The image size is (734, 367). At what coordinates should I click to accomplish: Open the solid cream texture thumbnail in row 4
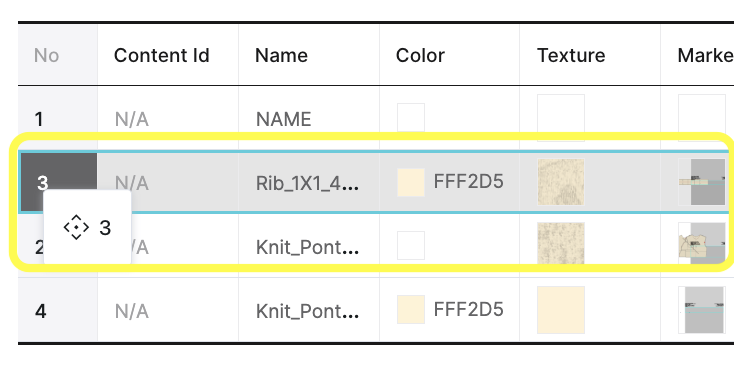point(561,310)
